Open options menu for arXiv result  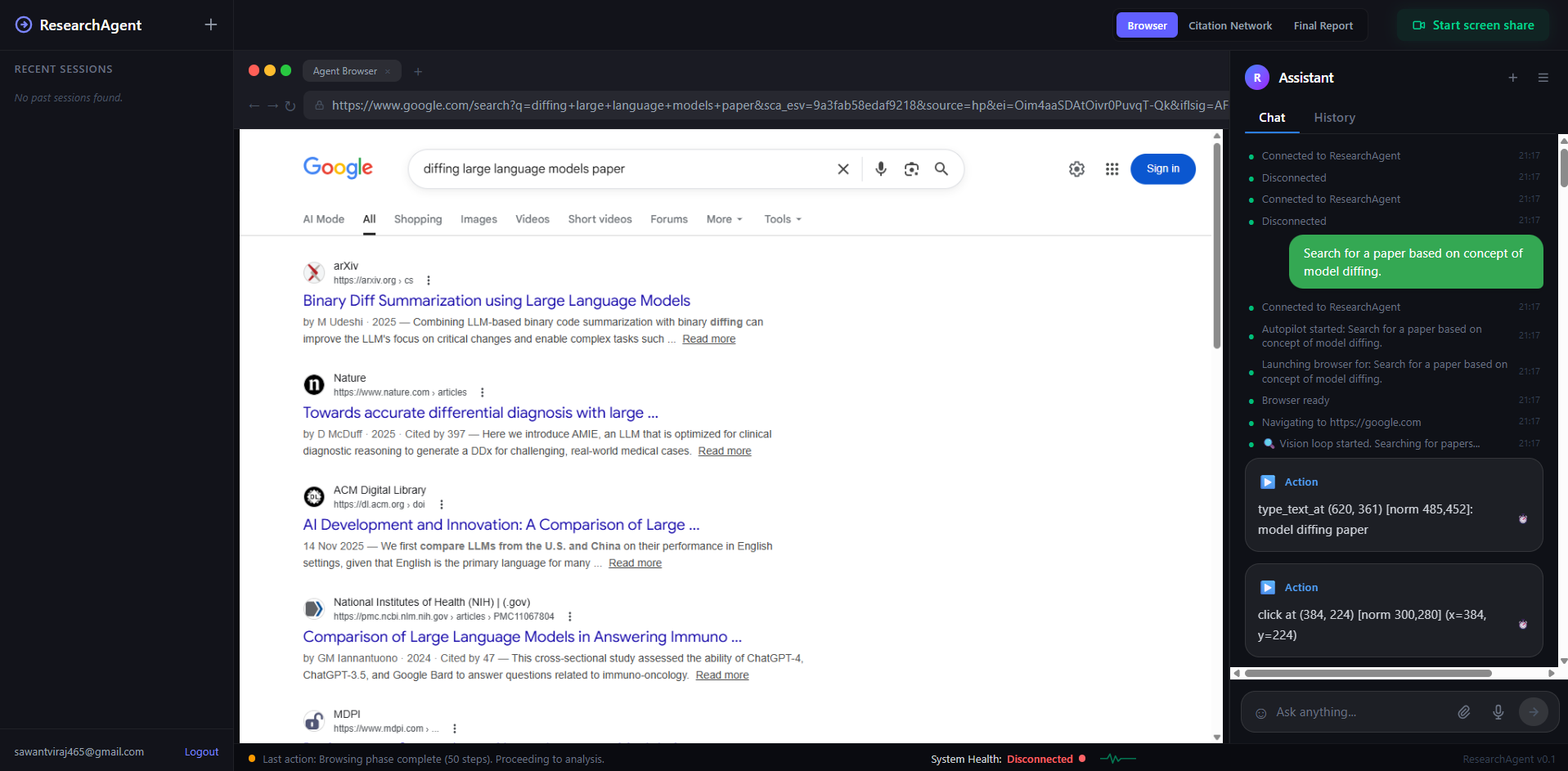point(429,280)
